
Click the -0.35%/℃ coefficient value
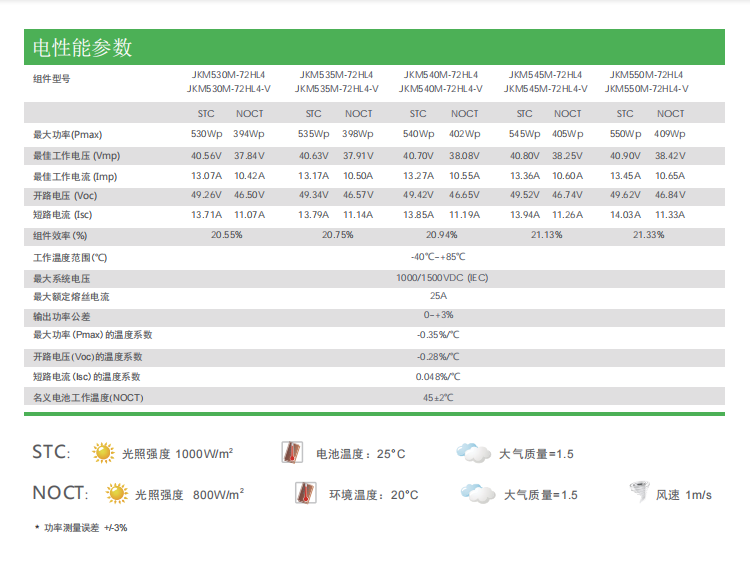click(438, 335)
